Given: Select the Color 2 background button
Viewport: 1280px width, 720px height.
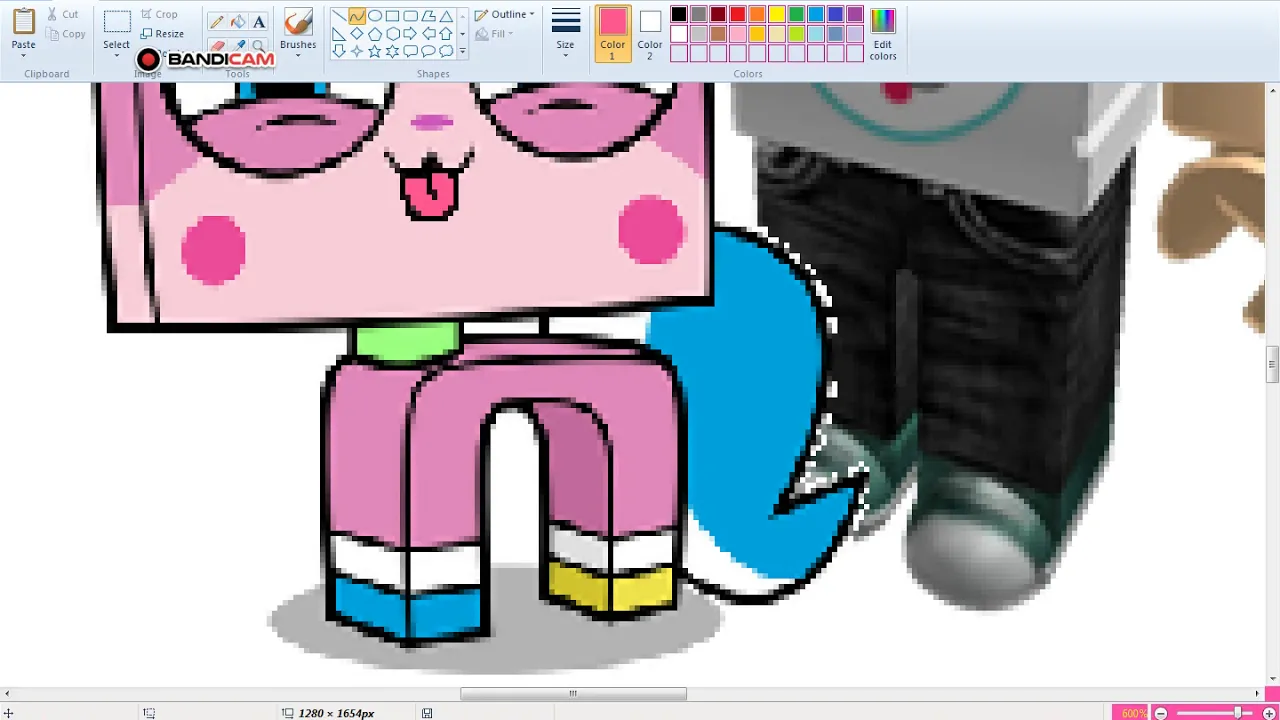Looking at the screenshot, I should pos(650,33).
